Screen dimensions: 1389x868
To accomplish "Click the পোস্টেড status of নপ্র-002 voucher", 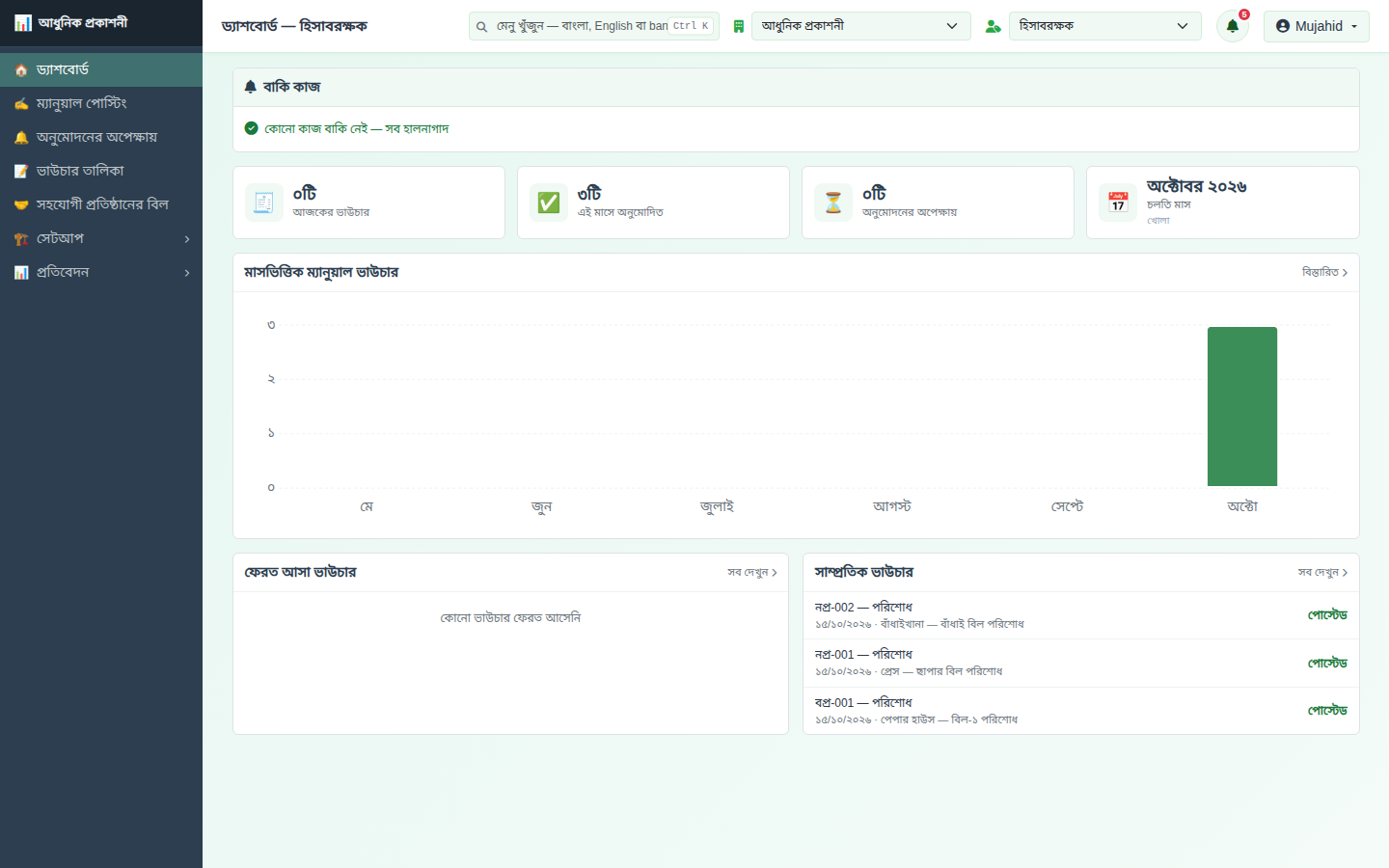I will [1327, 615].
